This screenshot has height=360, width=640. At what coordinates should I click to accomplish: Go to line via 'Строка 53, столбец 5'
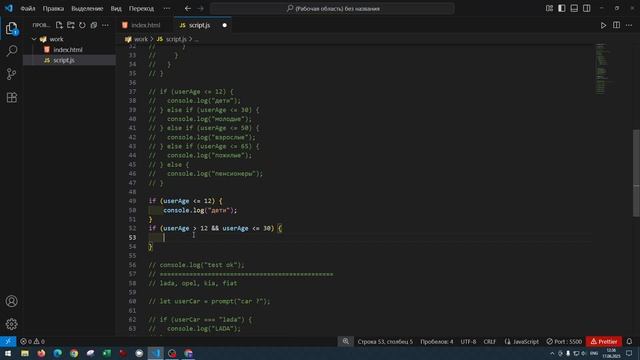385,341
